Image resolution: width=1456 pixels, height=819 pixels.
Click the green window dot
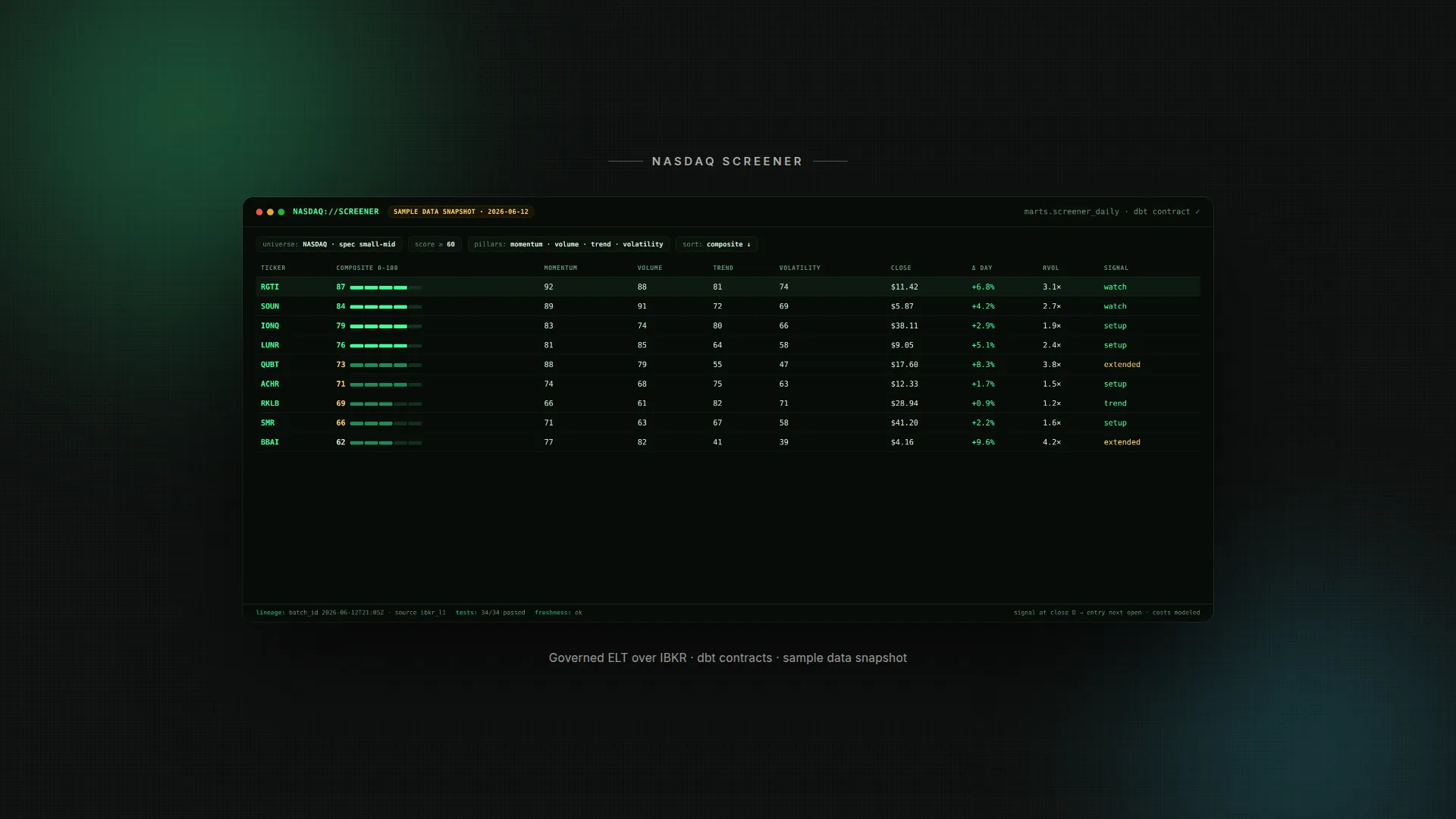pos(281,212)
